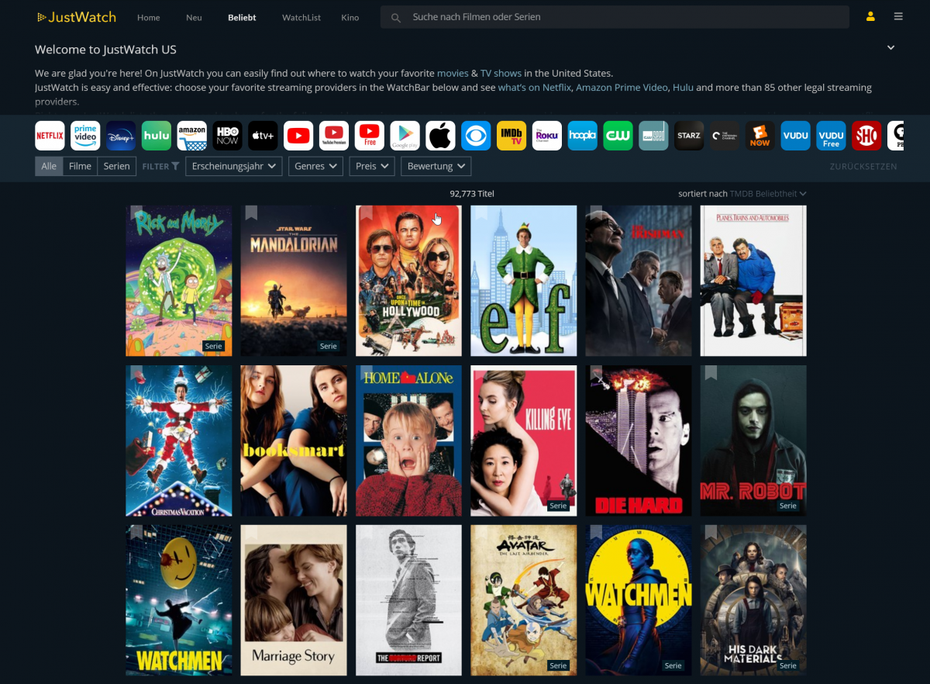Follow the 'movies' link in welcome text

coord(453,73)
